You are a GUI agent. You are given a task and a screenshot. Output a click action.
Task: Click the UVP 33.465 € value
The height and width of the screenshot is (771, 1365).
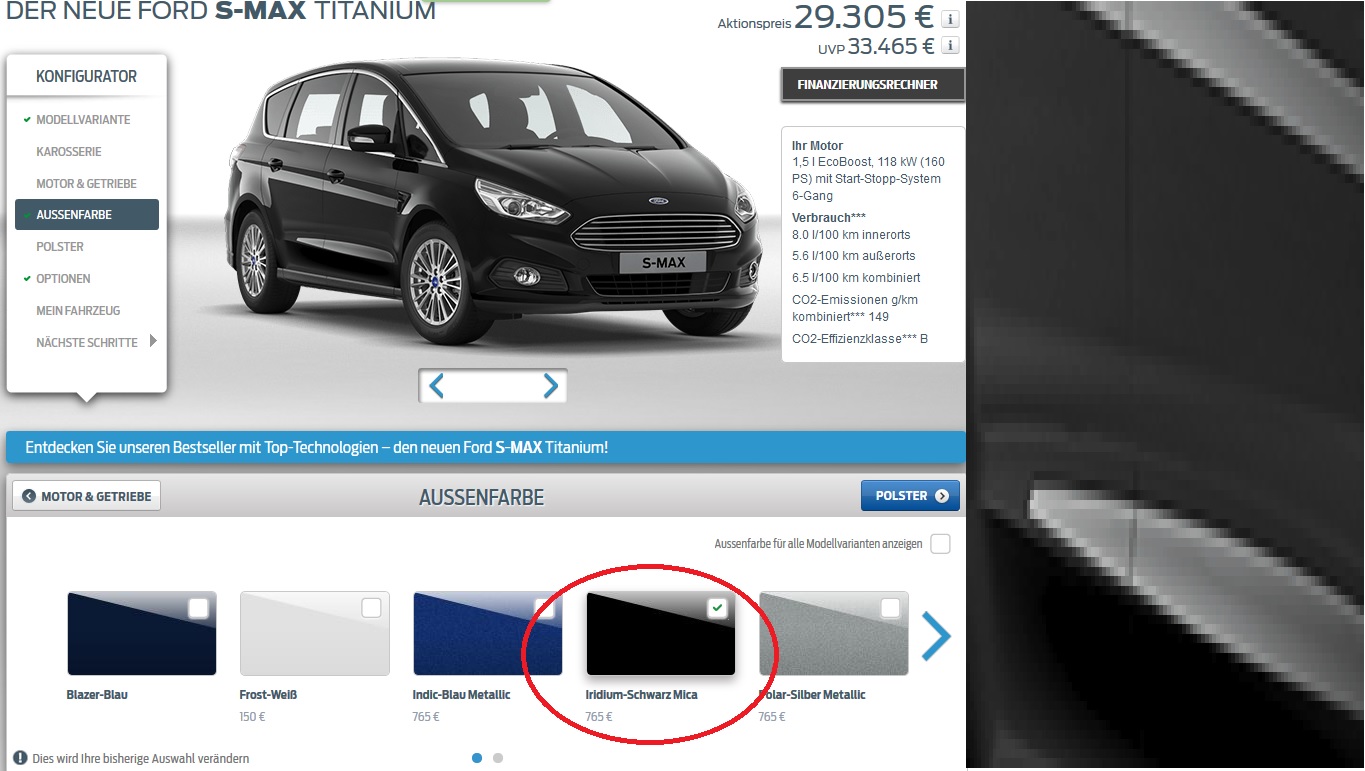click(891, 46)
